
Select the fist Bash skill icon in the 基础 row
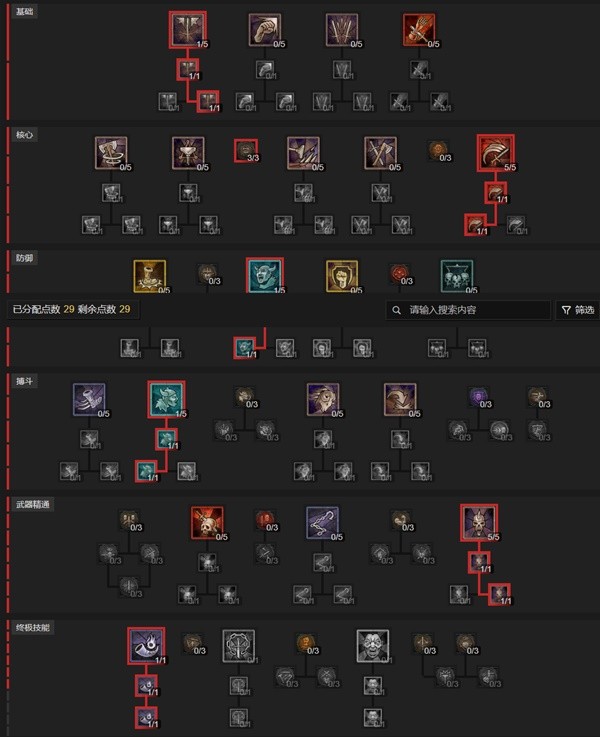(265, 30)
